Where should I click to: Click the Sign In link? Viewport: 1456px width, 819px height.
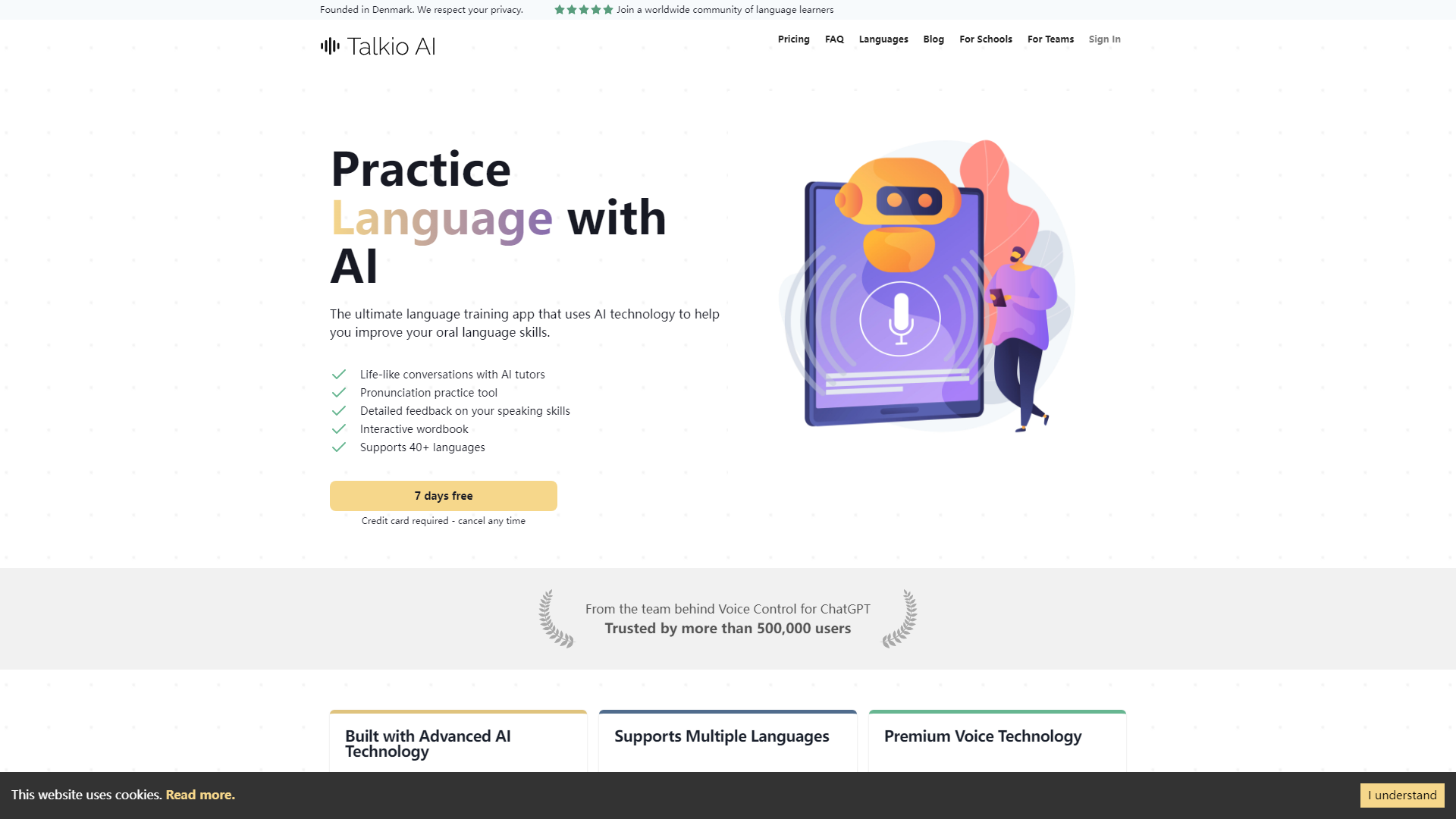[x=1104, y=39]
